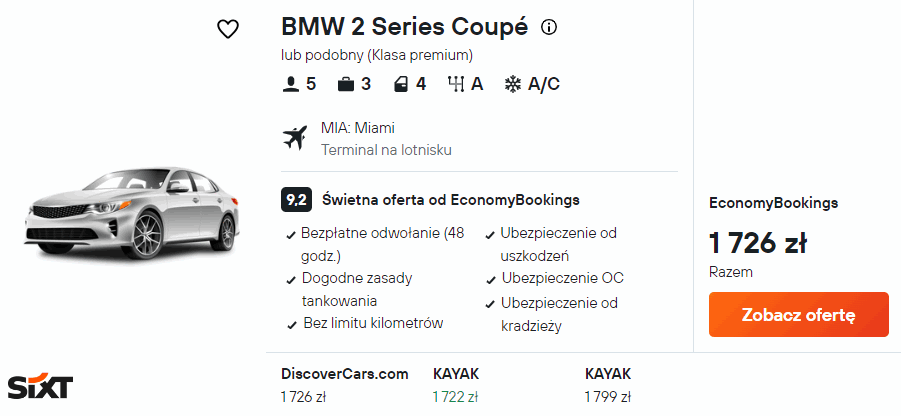Open the KAYAK 1 799 zł offer
The image size is (901, 416).
[x=608, y=385]
